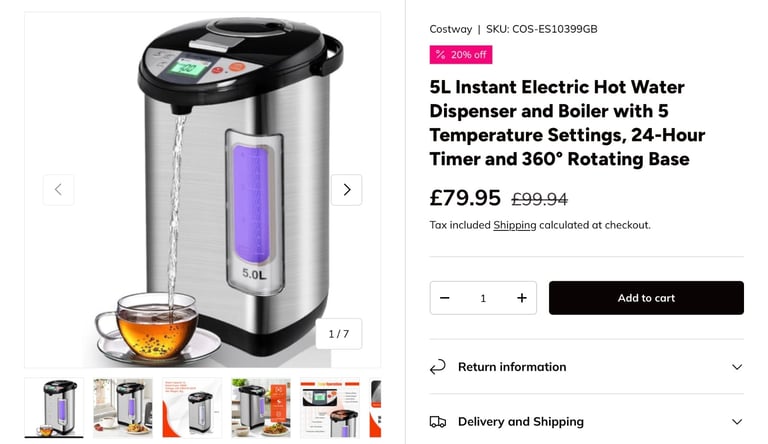
Task: Expand the Return information chevron
Action: (737, 367)
